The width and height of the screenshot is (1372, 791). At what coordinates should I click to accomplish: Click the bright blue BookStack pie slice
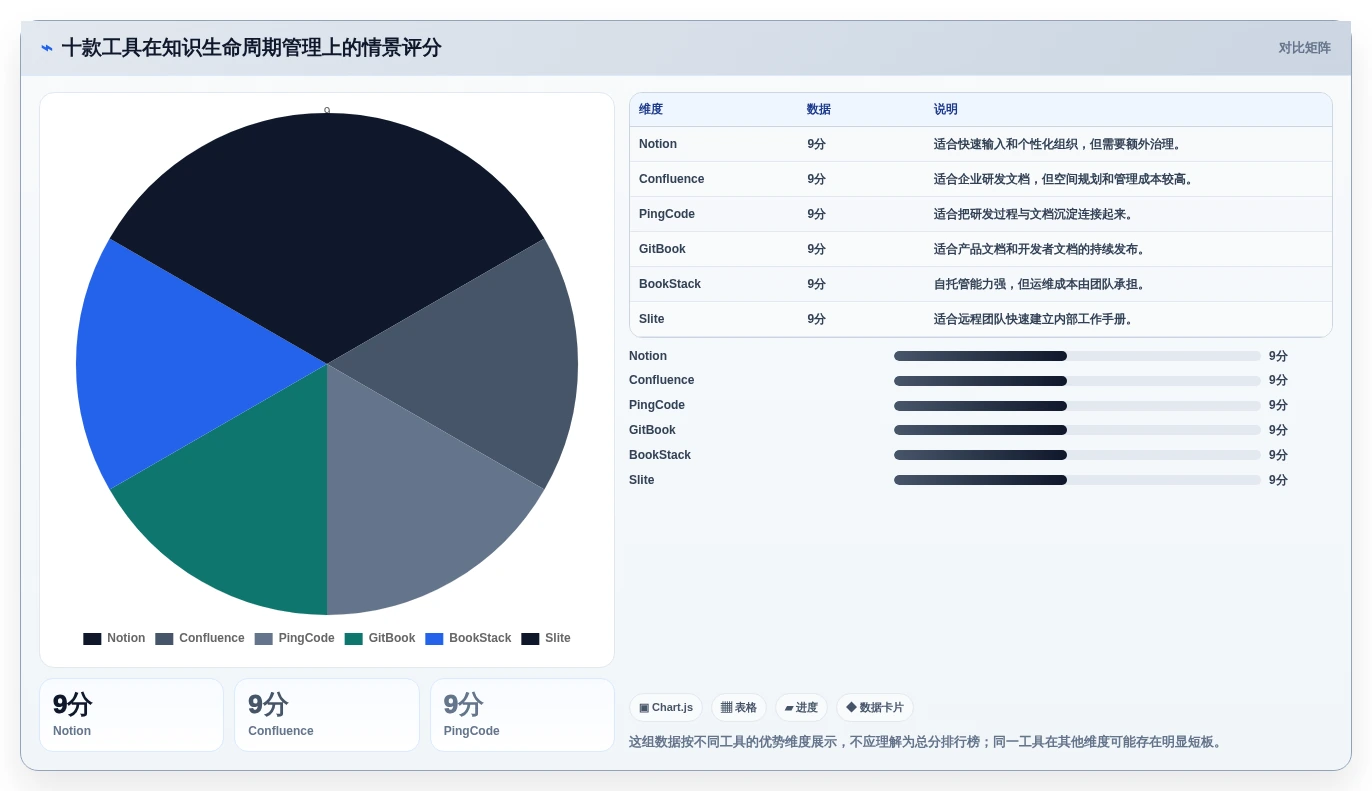[x=180, y=364]
